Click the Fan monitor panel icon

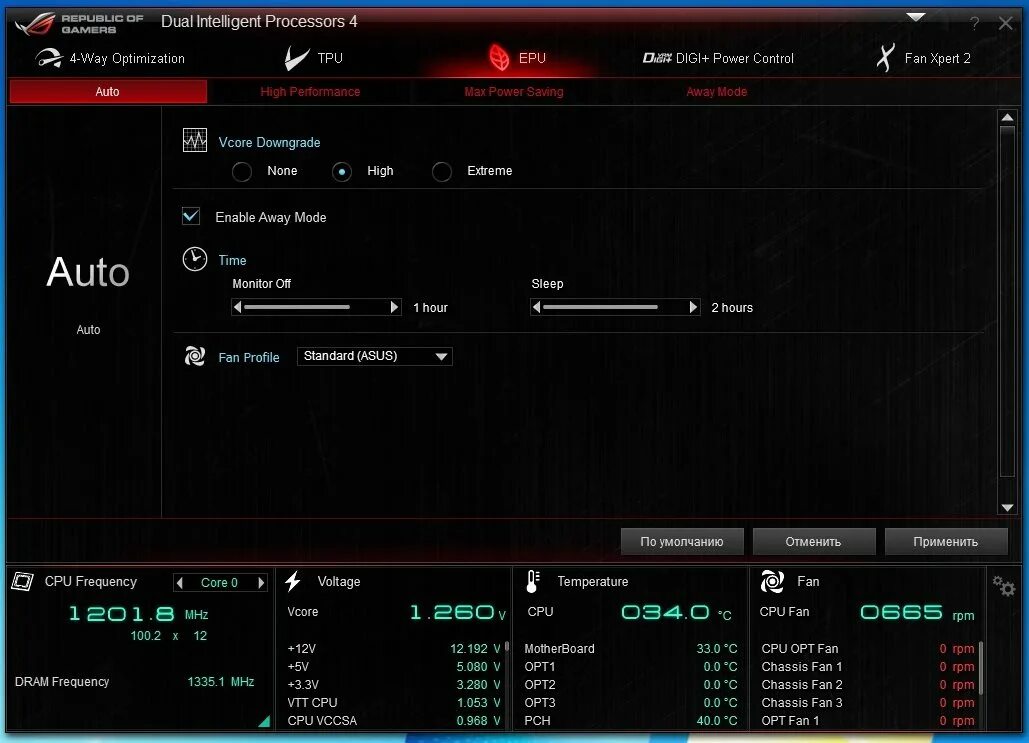tap(772, 581)
